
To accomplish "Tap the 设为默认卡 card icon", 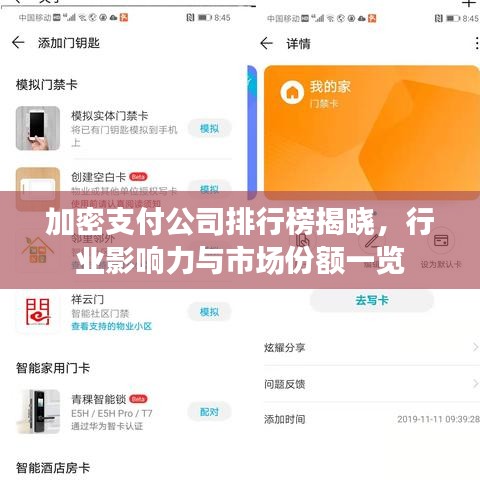I will coord(441,240).
